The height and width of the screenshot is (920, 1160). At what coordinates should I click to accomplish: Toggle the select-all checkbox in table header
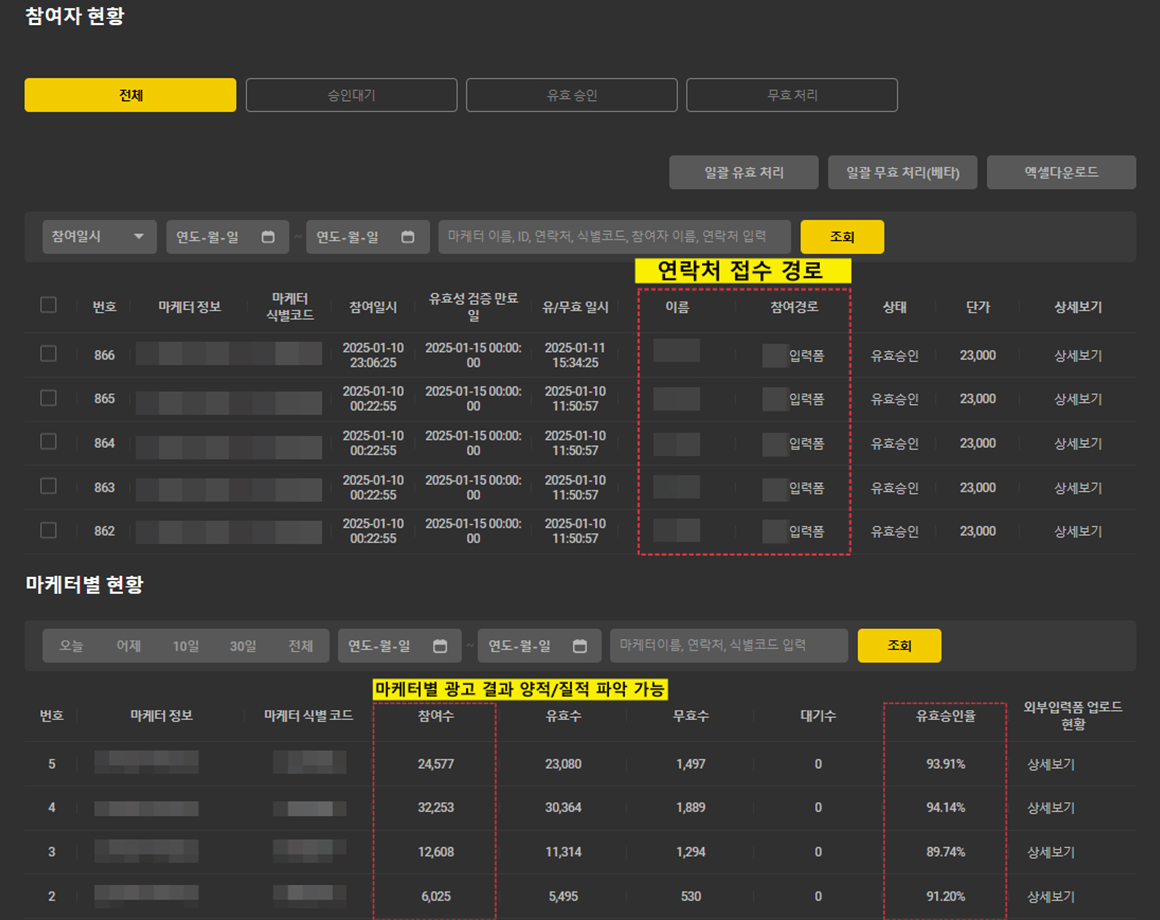(48, 305)
